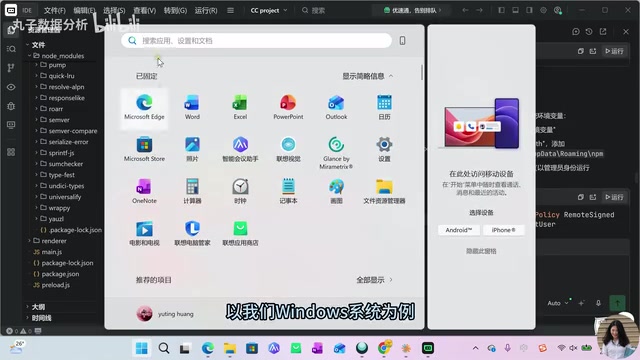Expand the 大纲 outline section
This screenshot has height=360, width=640.
pyautogui.click(x=38, y=307)
